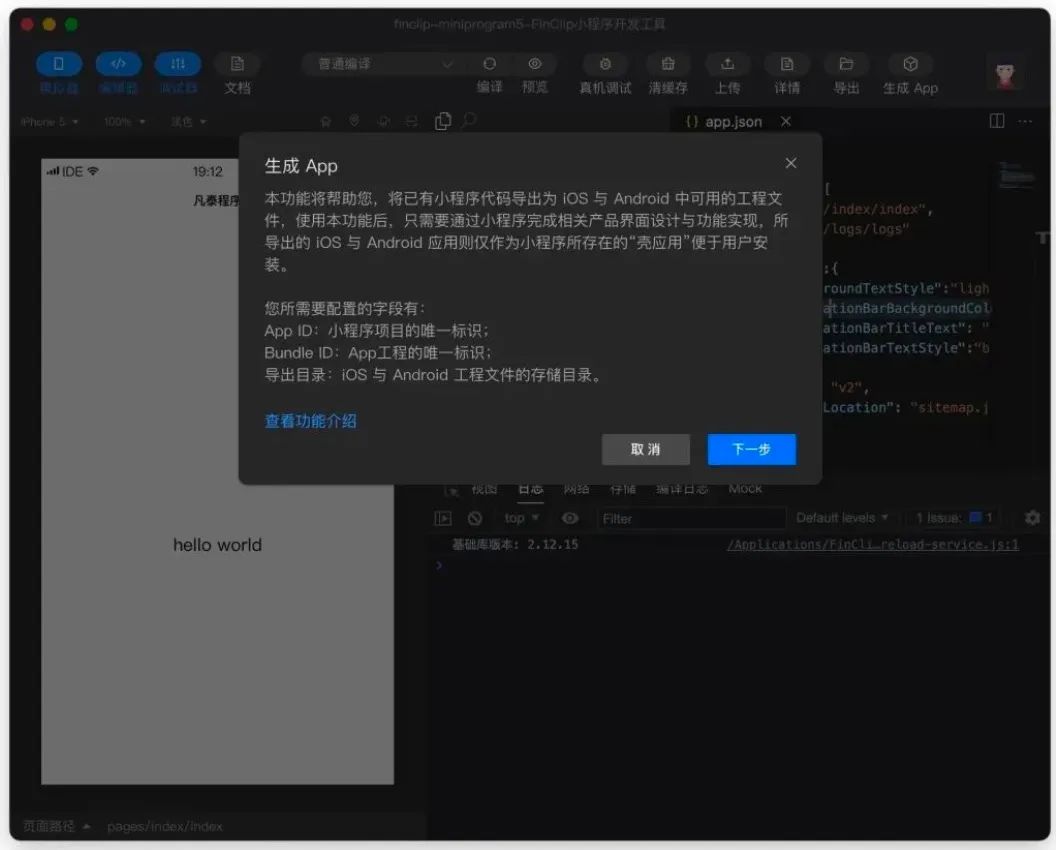This screenshot has height=850, width=1056.
Task: Click the 19:12 time in simulator
Action: click(207, 172)
